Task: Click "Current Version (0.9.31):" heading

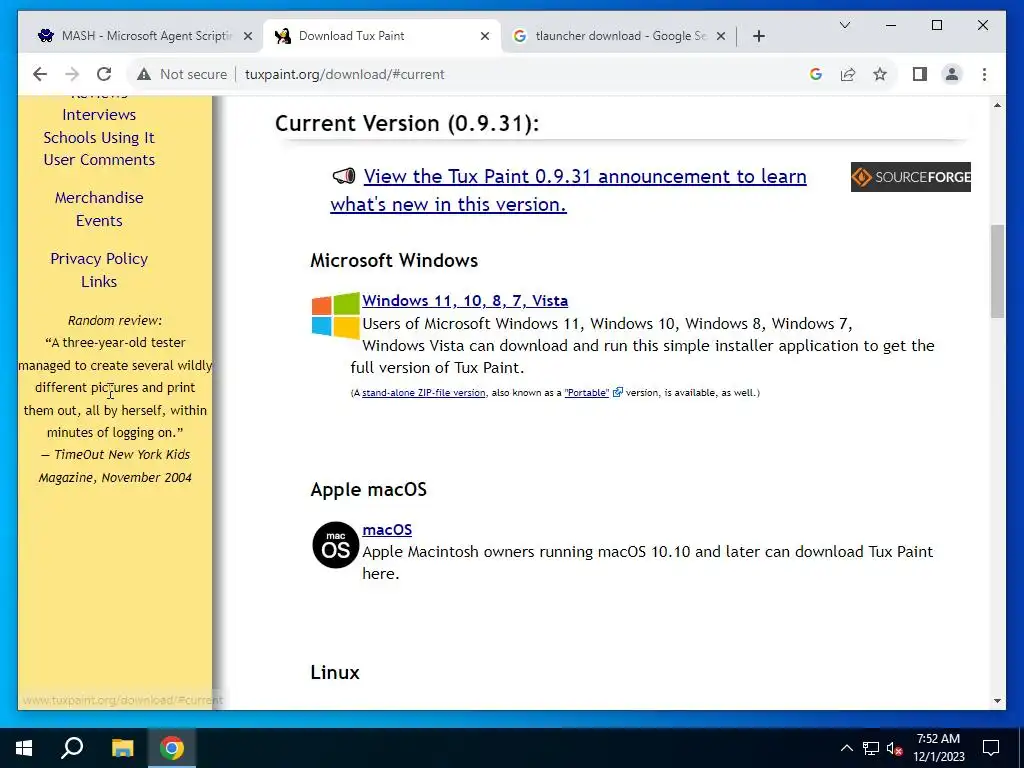Action: (x=407, y=123)
